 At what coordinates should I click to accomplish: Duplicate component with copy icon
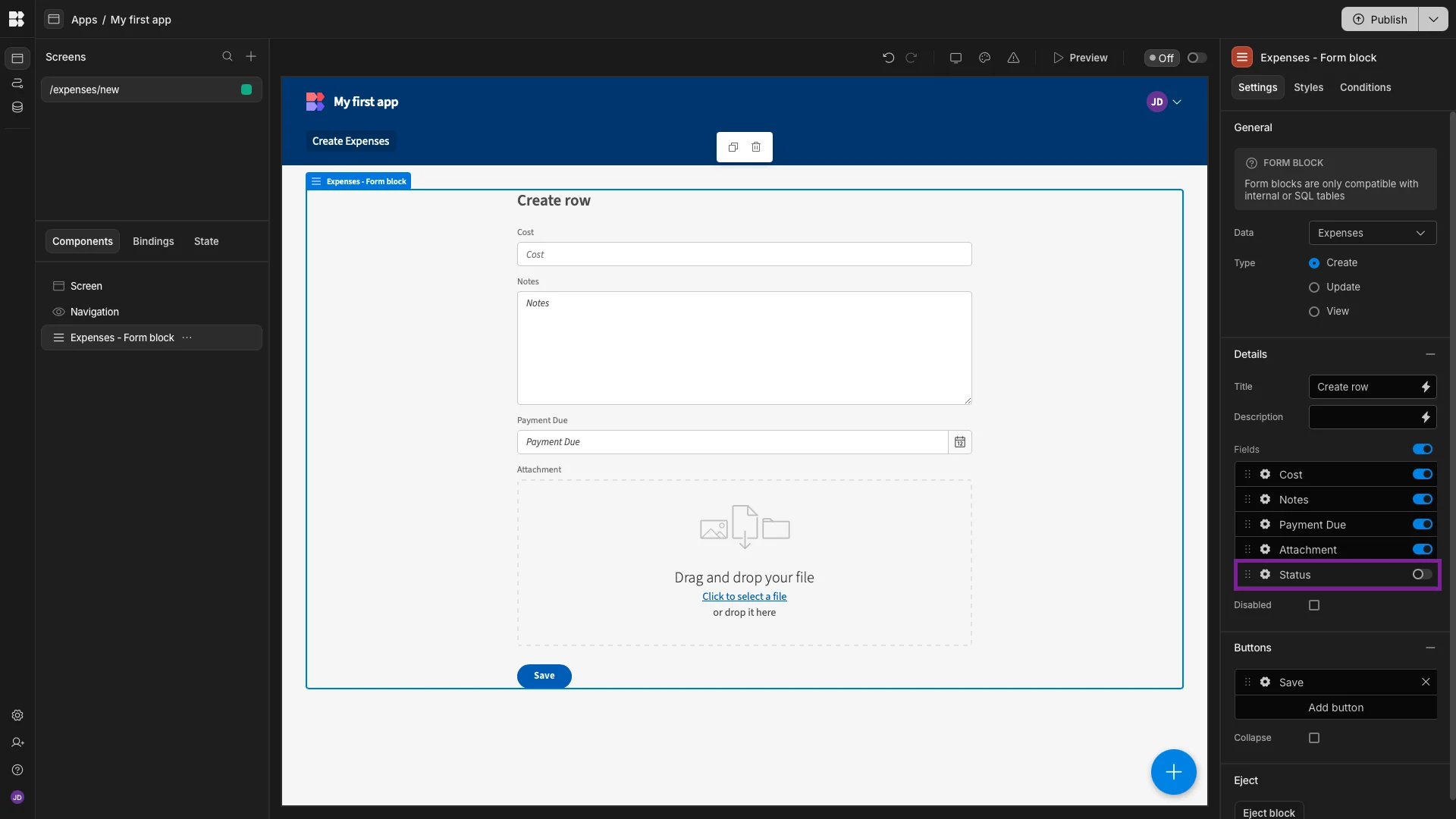733,147
